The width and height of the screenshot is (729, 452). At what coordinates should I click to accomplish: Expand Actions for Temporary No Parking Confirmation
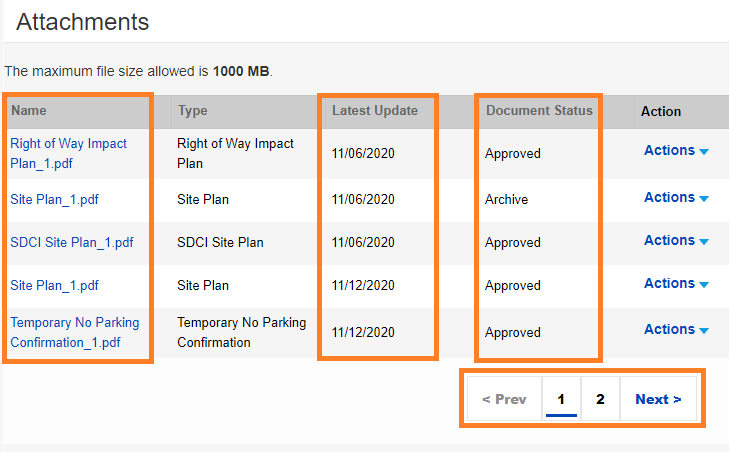(676, 330)
